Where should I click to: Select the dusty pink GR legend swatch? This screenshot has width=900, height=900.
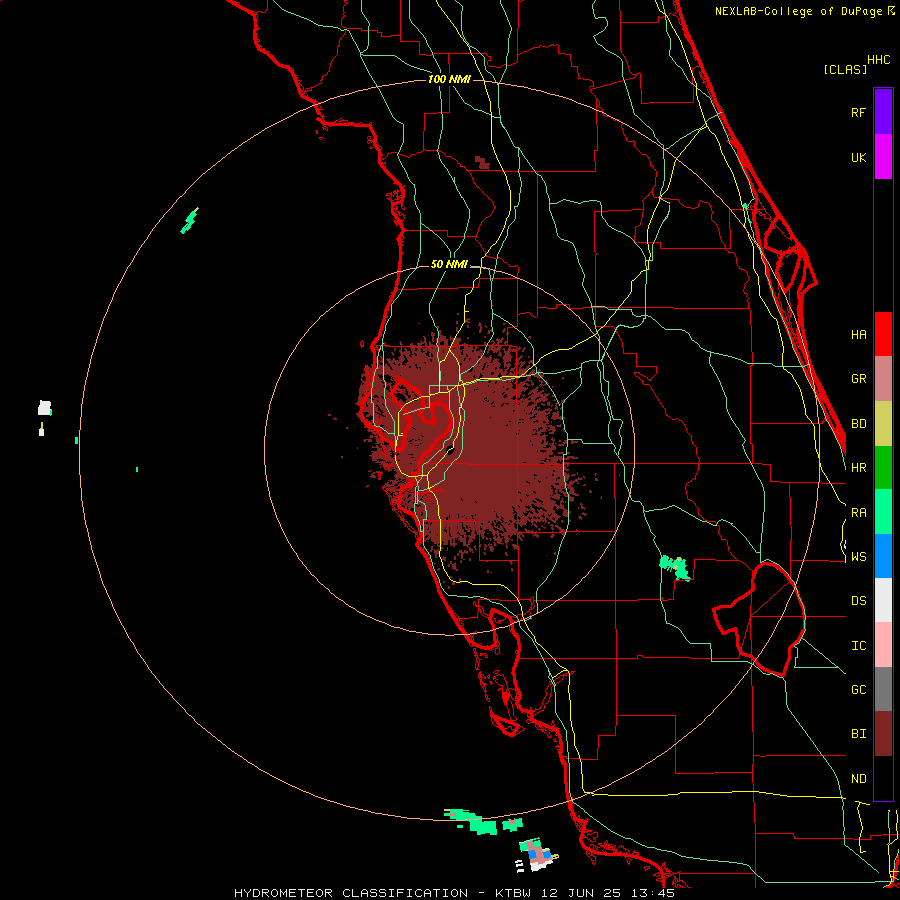[x=883, y=379]
